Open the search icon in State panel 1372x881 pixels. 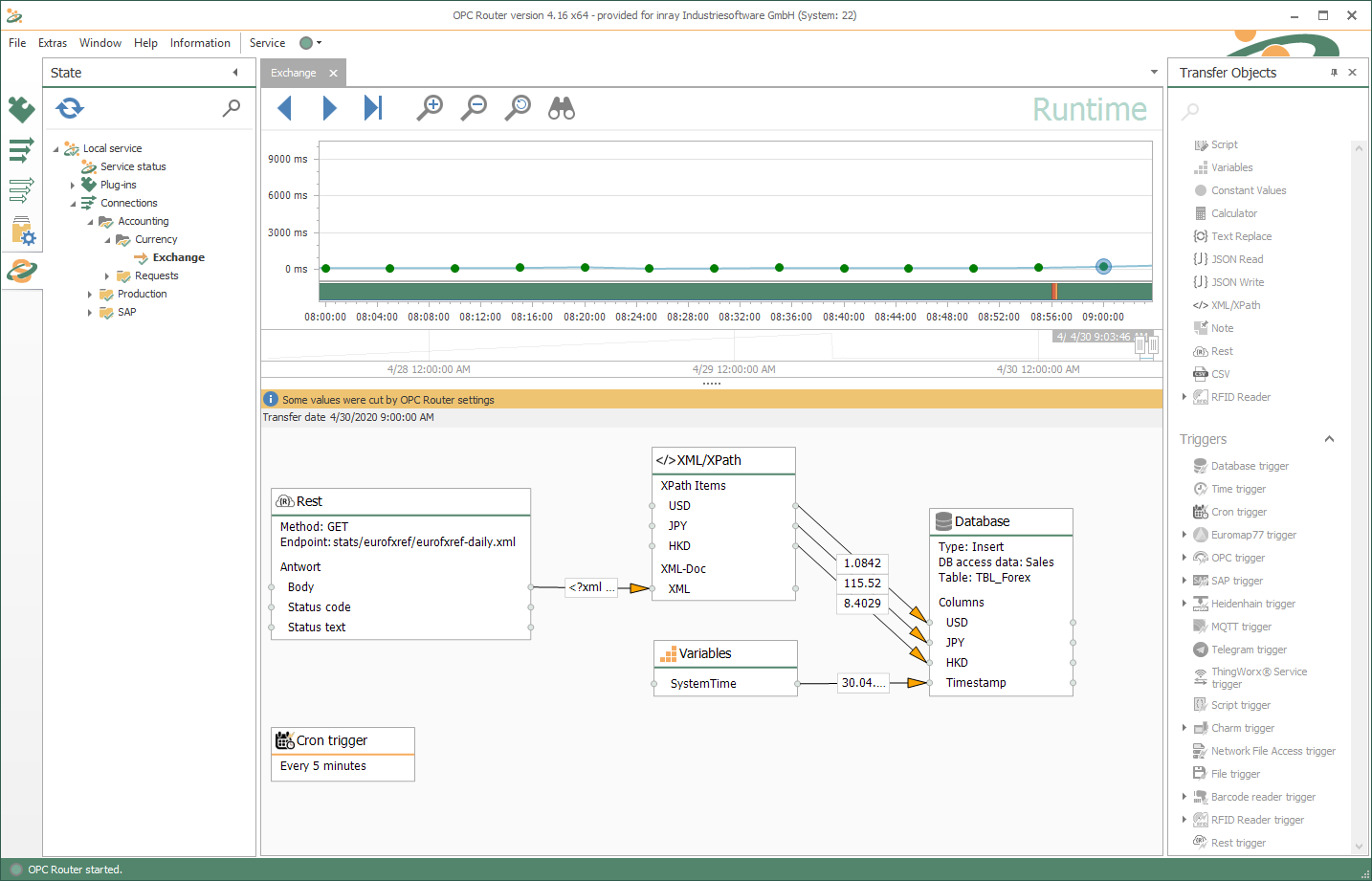232,108
